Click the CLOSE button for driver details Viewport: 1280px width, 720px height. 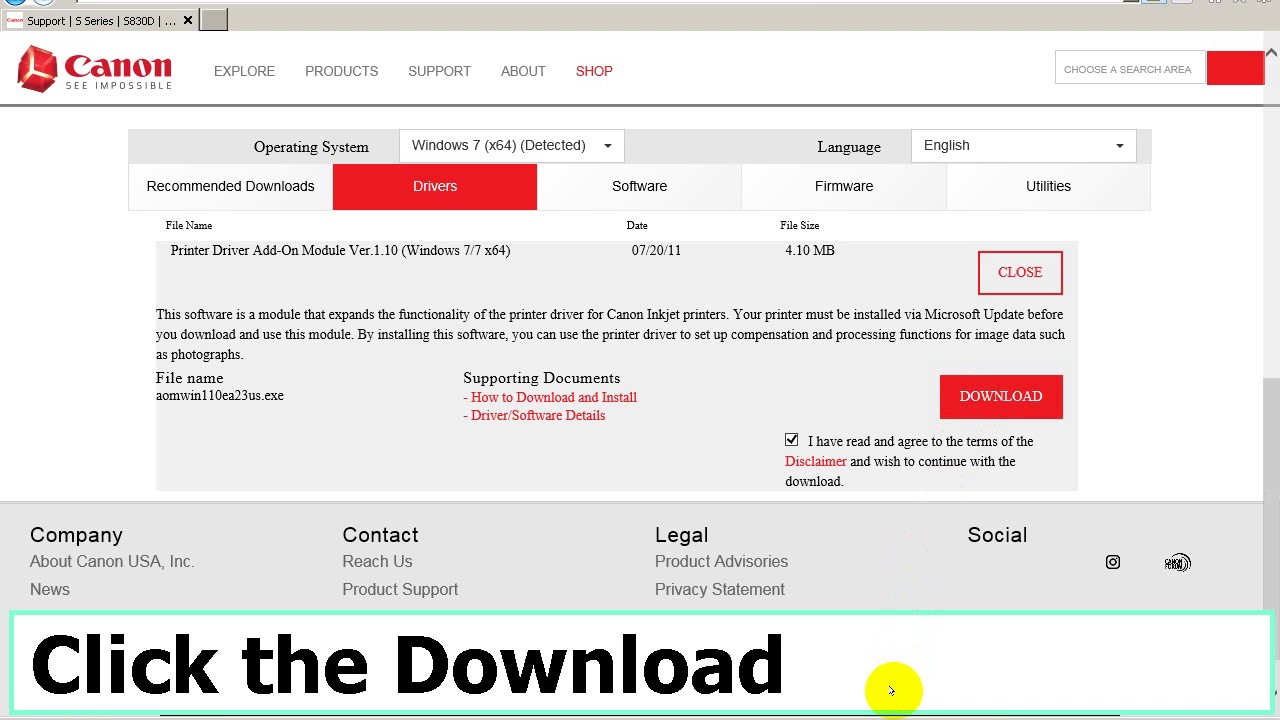[x=1020, y=272]
